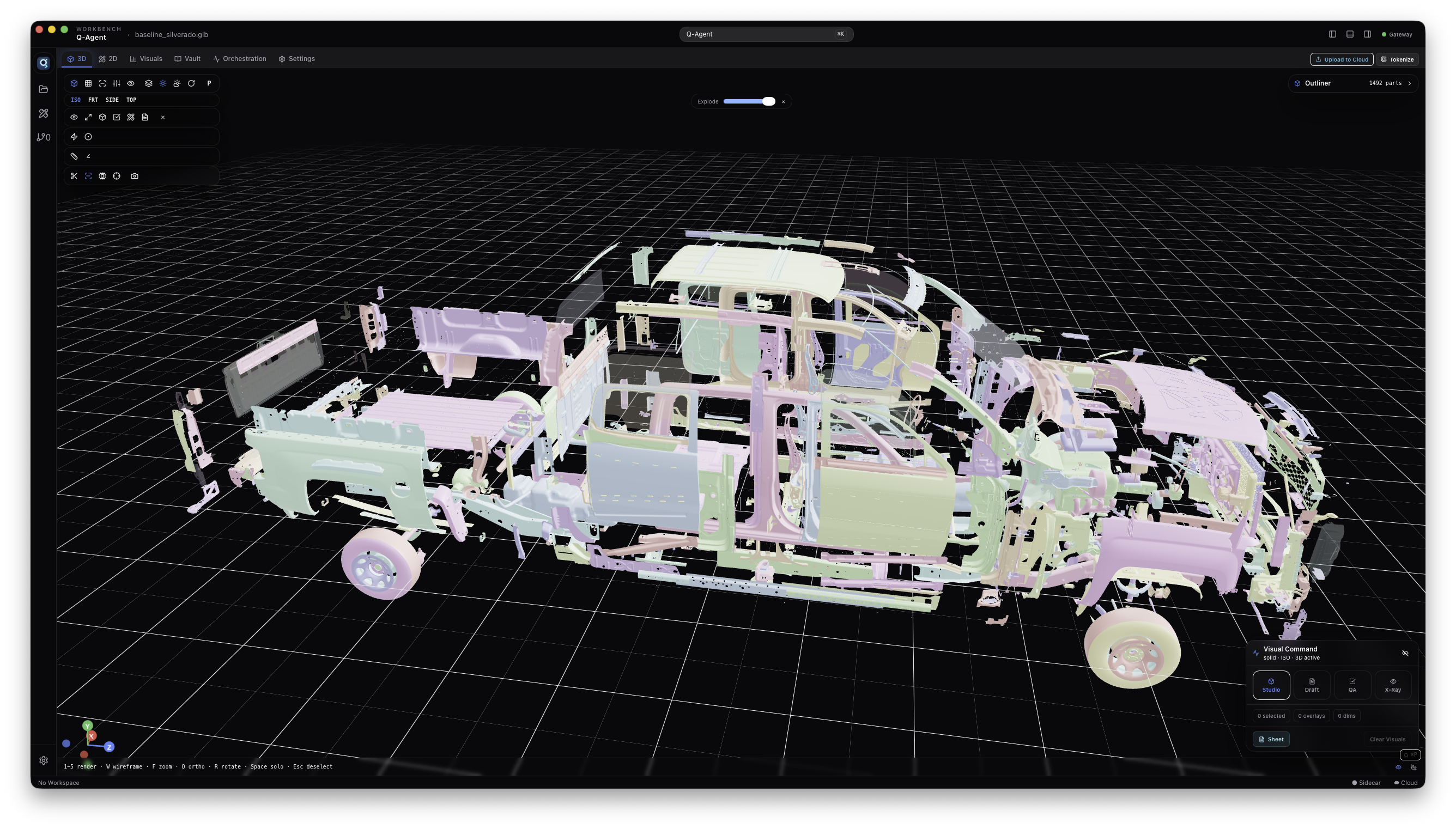Click the section-scan icon in top toolbar row
This screenshot has width=1456, height=829.
tap(102, 83)
